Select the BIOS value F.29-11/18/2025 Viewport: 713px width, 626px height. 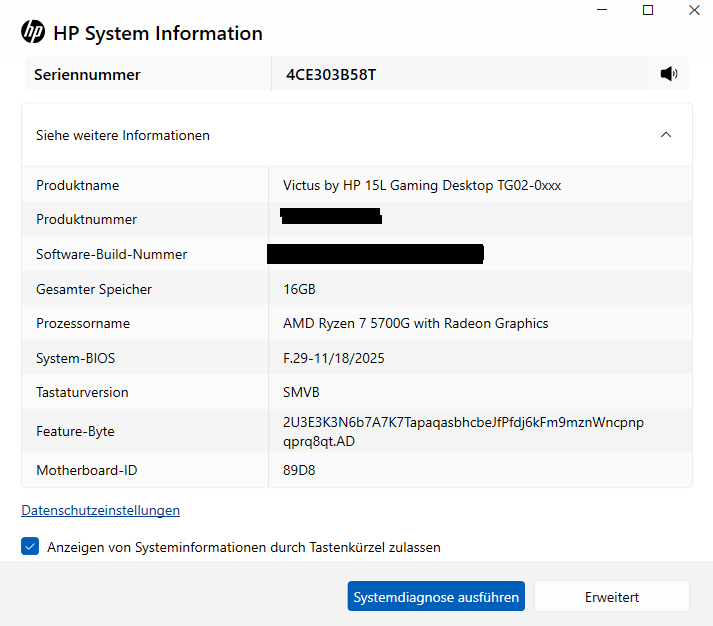point(334,358)
